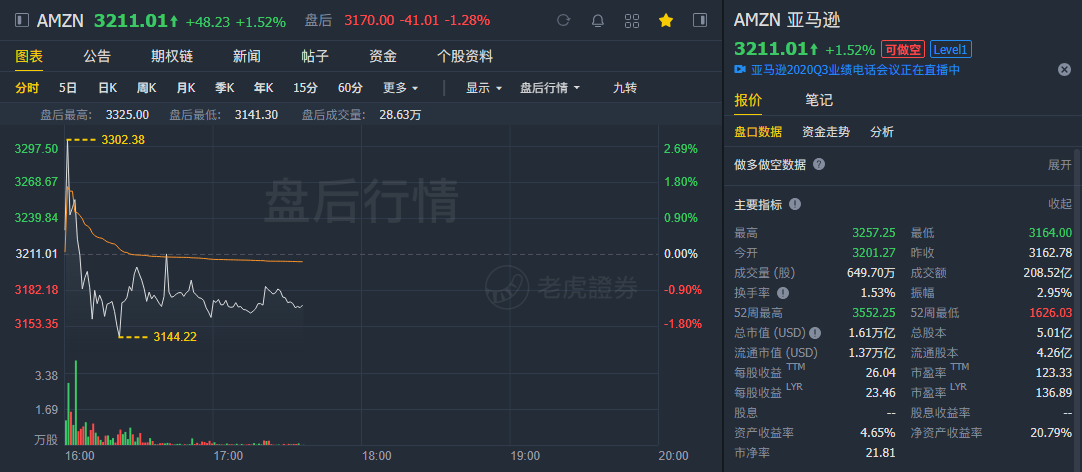Open the 亚马逊2020Q3业绩电话会议 live link

pyautogui.click(x=856, y=70)
